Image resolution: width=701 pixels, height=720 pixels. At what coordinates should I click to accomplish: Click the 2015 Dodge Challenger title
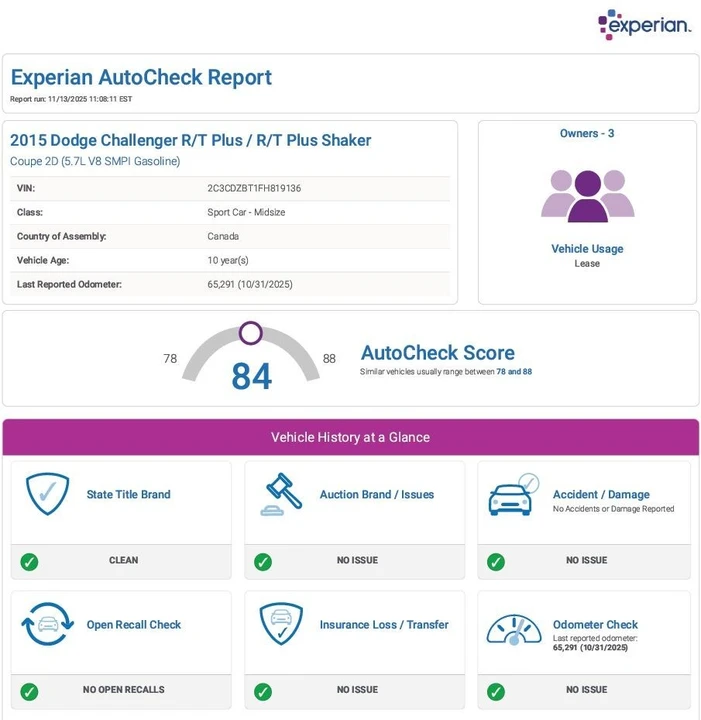191,140
